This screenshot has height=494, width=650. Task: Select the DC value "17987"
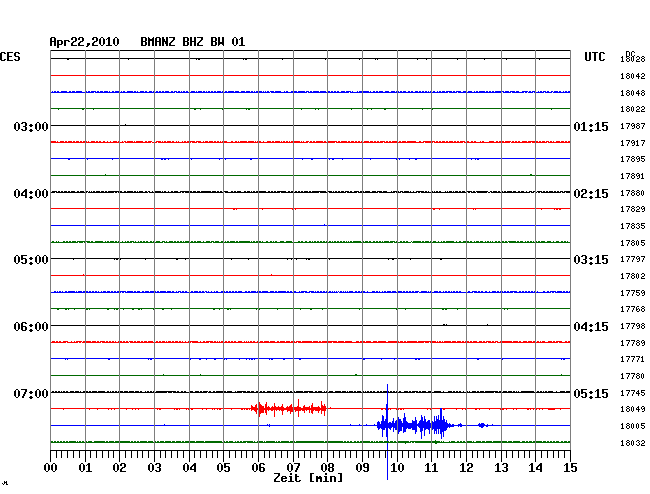tap(633, 126)
